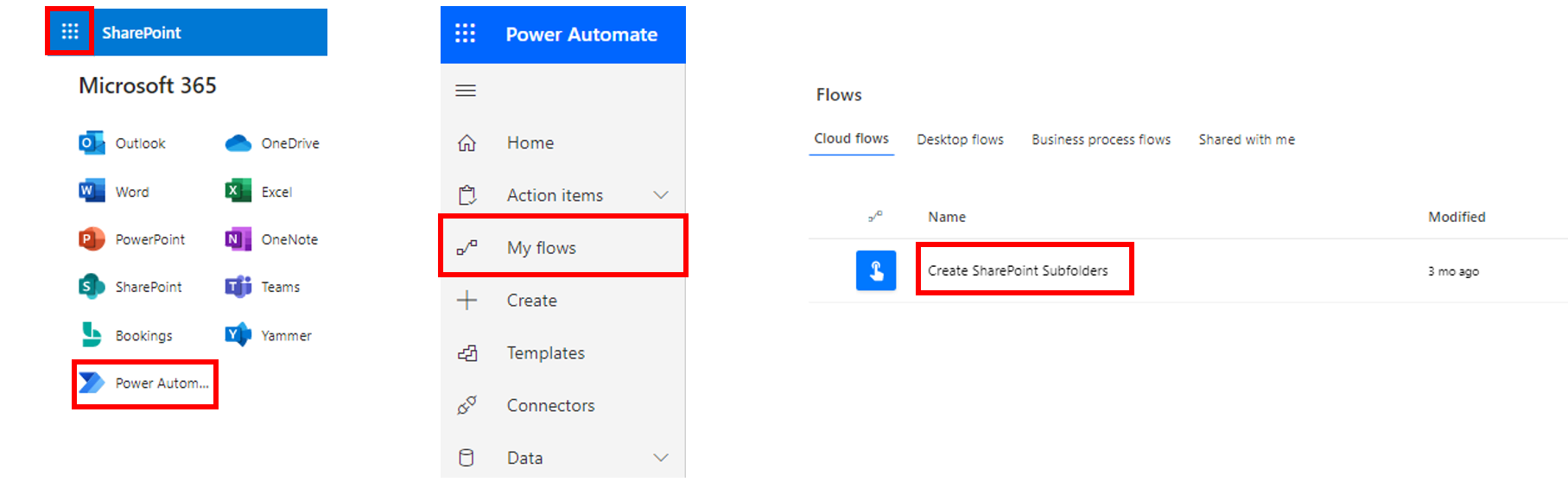The width and height of the screenshot is (1568, 501).
Task: Expand the Data section chevron
Action: (x=661, y=458)
